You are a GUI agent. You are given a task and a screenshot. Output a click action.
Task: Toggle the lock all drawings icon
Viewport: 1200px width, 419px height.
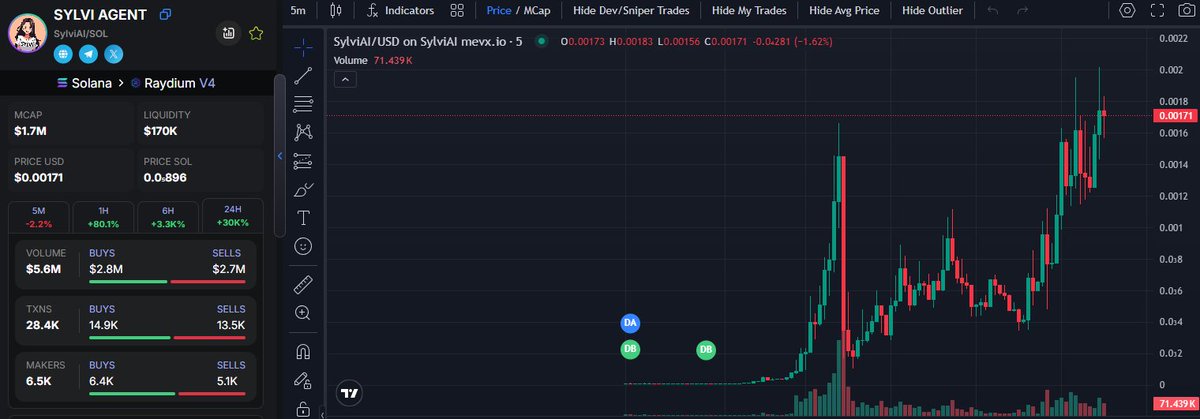(304, 408)
